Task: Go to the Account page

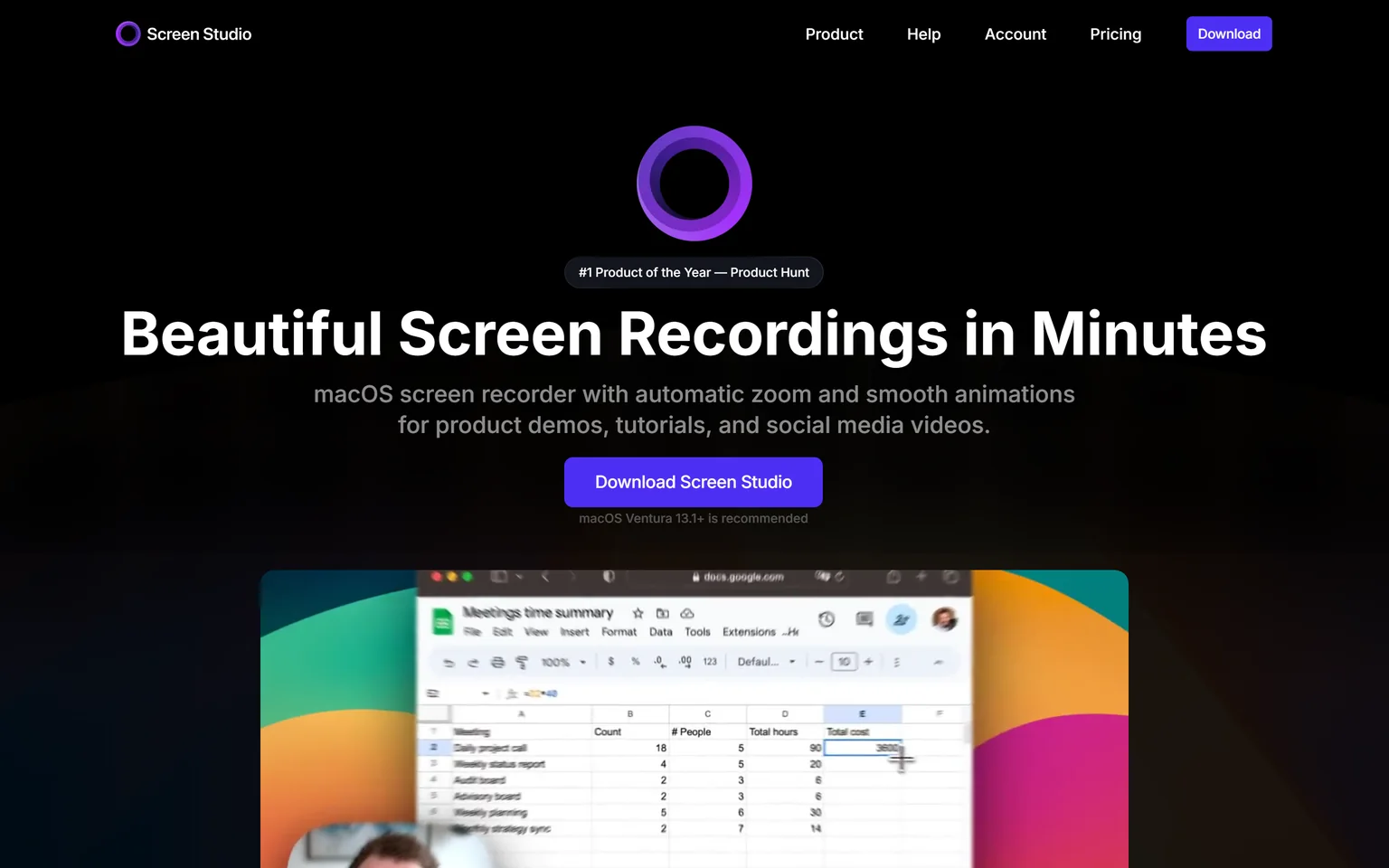Action: click(1015, 34)
